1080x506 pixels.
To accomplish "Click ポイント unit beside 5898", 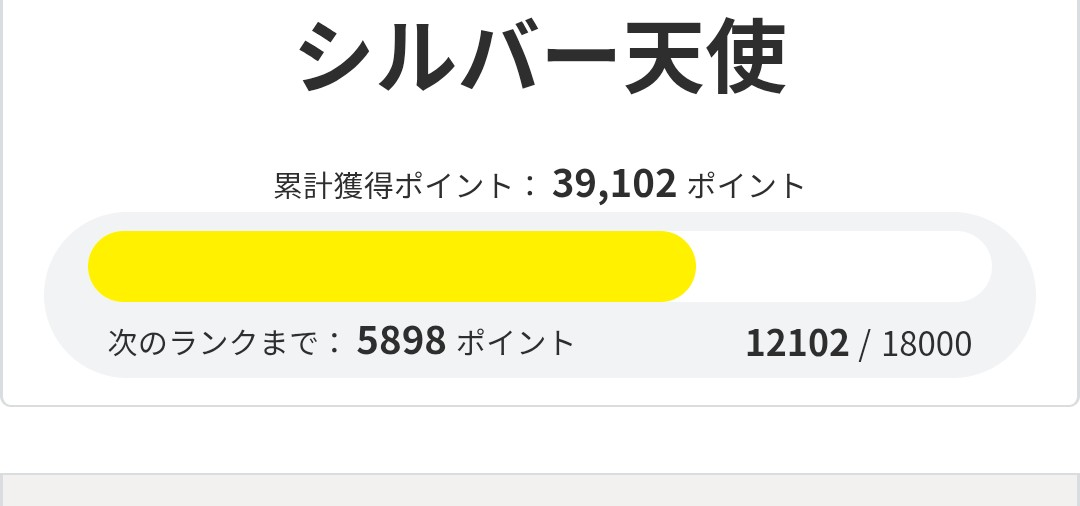I will point(516,343).
